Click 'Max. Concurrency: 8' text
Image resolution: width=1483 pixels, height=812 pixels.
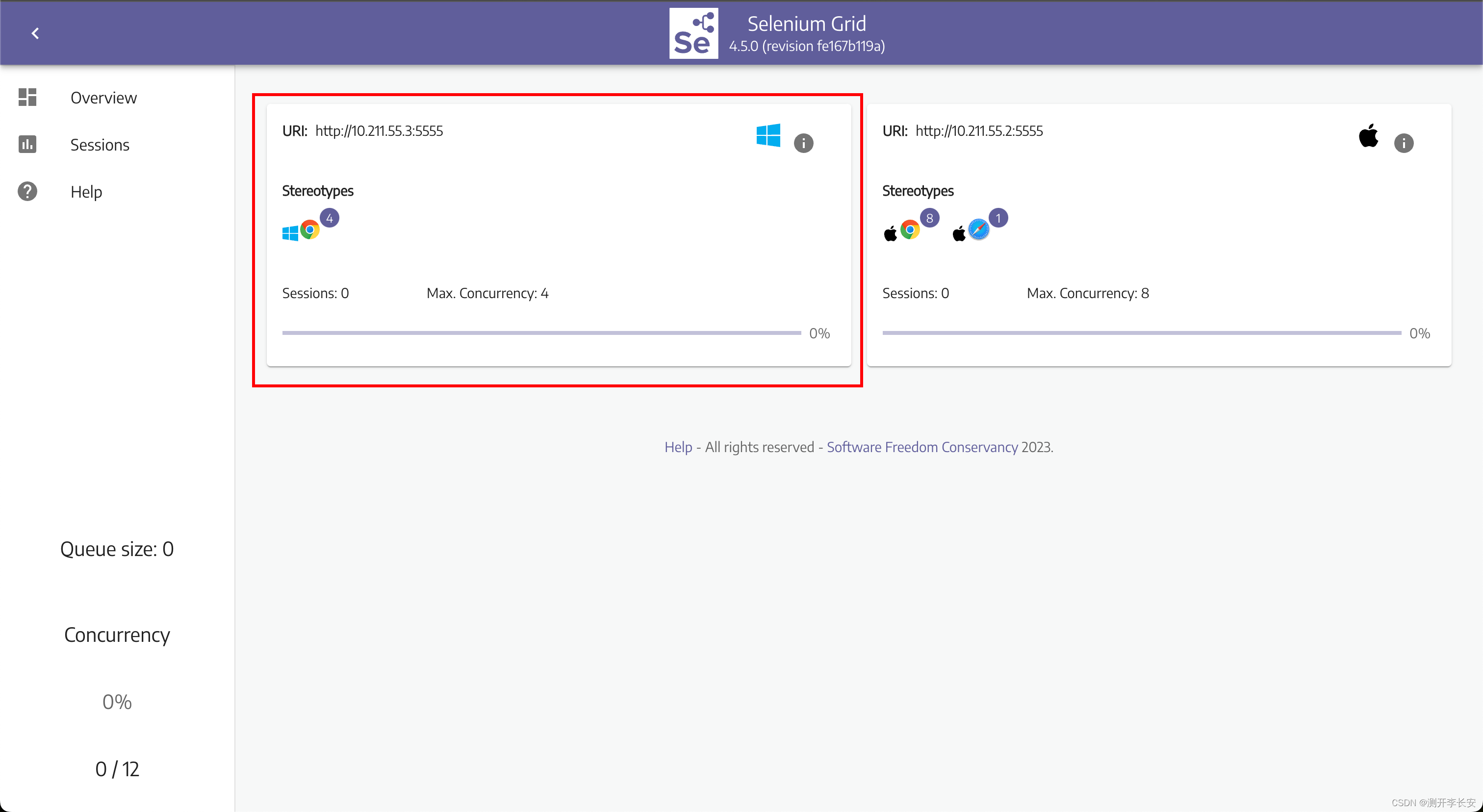[x=1088, y=294]
